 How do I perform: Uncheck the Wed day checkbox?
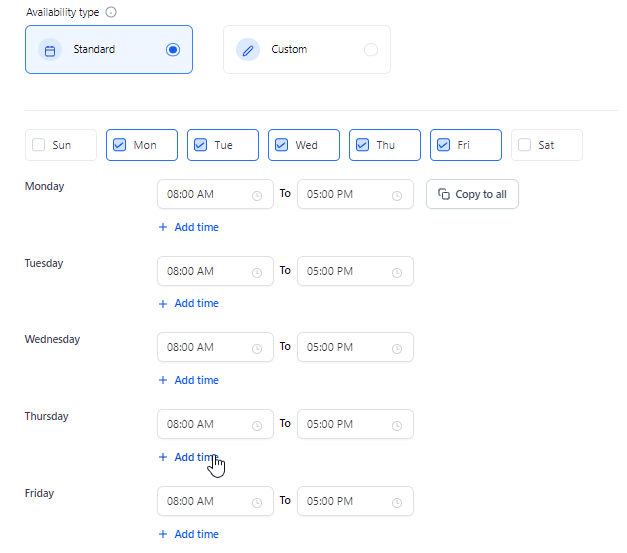coord(282,145)
